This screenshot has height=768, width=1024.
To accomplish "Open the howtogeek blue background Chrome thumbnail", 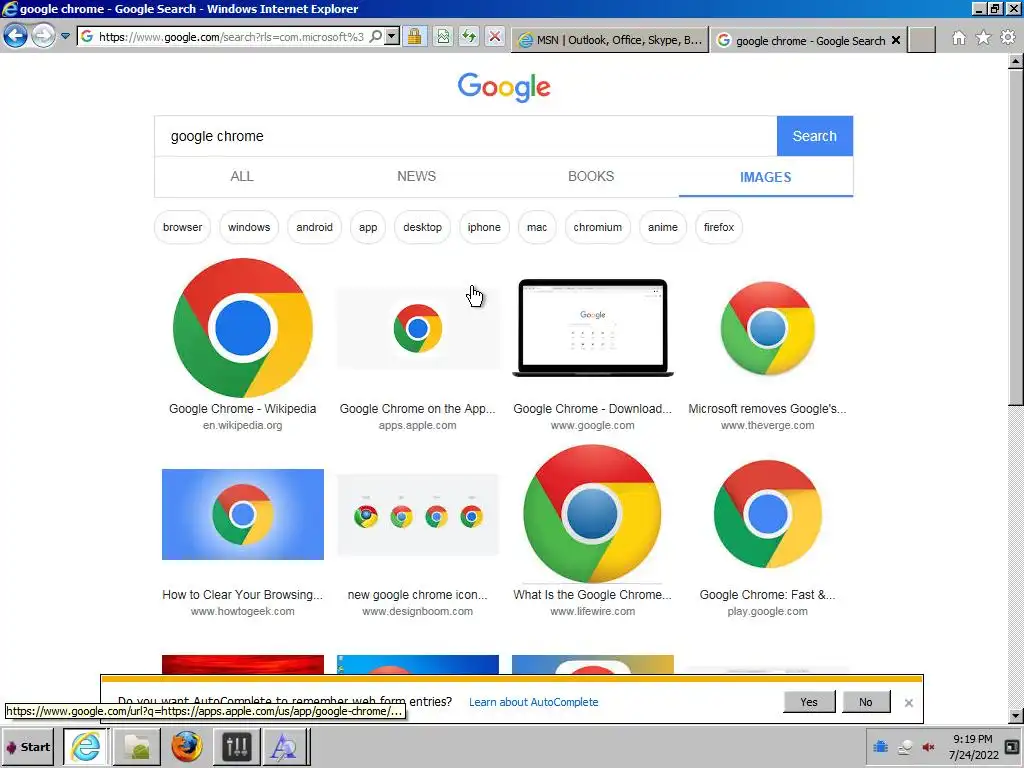I will pos(242,514).
